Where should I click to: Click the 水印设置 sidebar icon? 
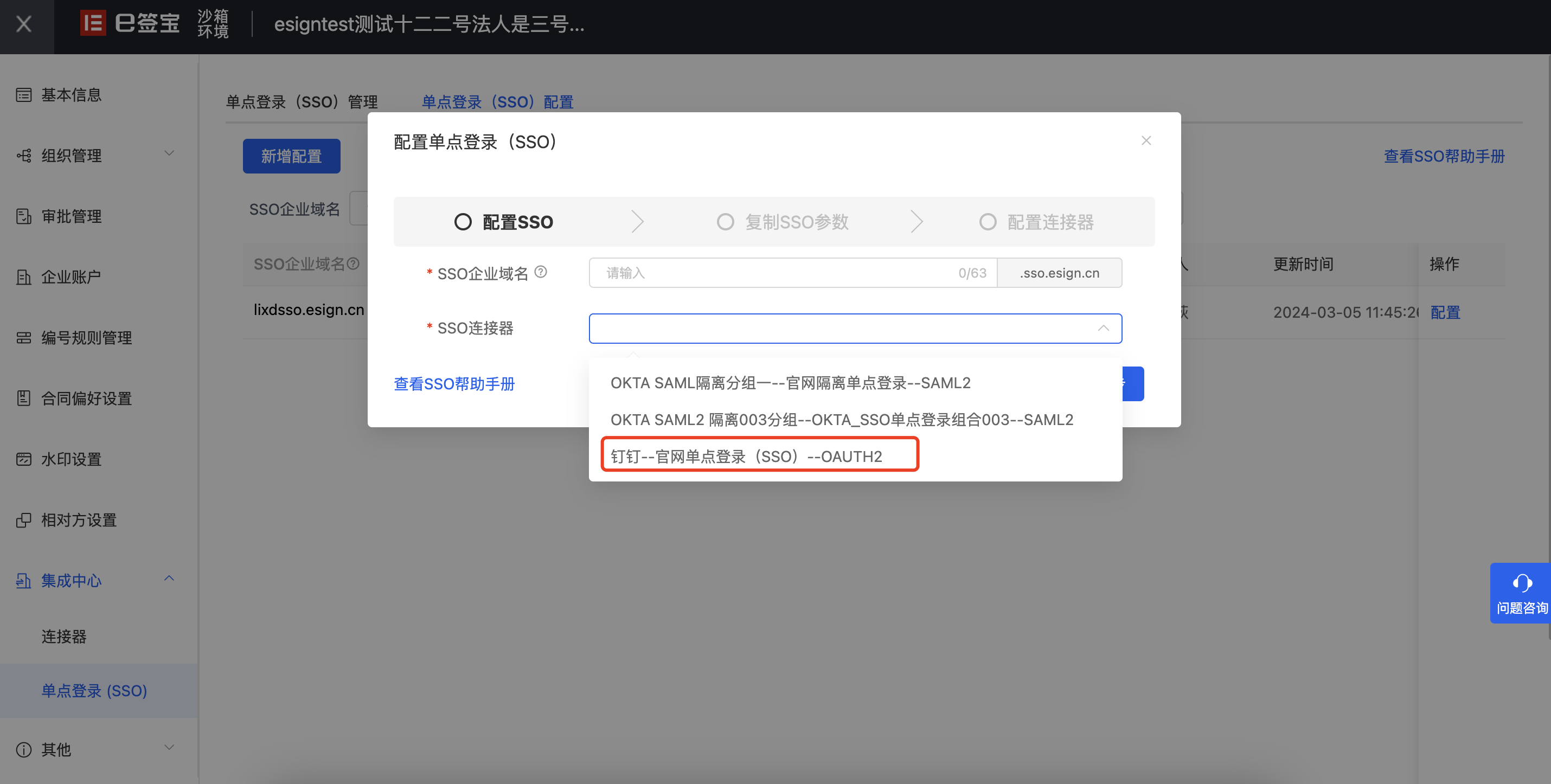[23, 459]
